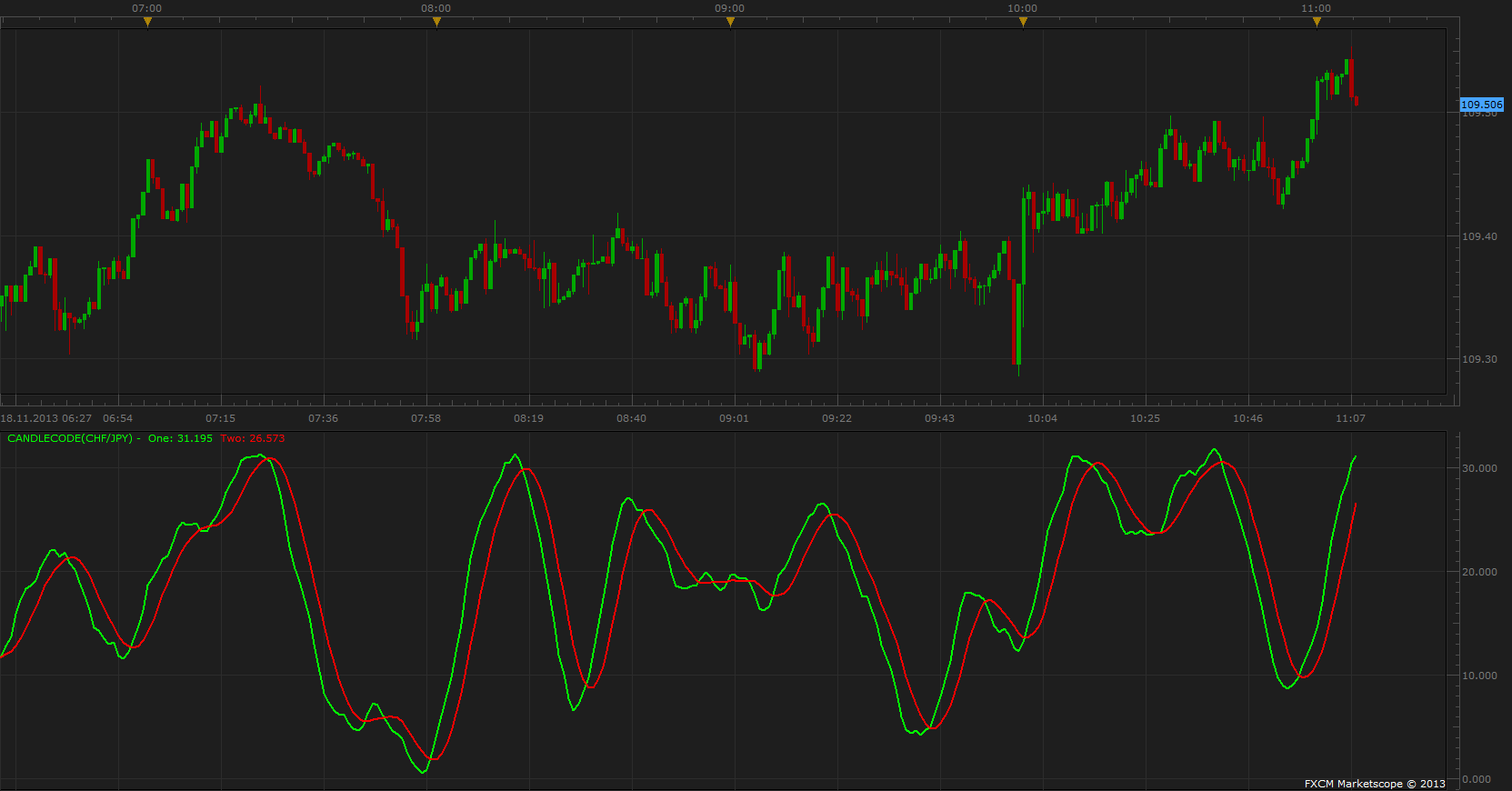Select the 09:01 time axis label
Viewport: 1512px width, 791px height.
pos(734,418)
